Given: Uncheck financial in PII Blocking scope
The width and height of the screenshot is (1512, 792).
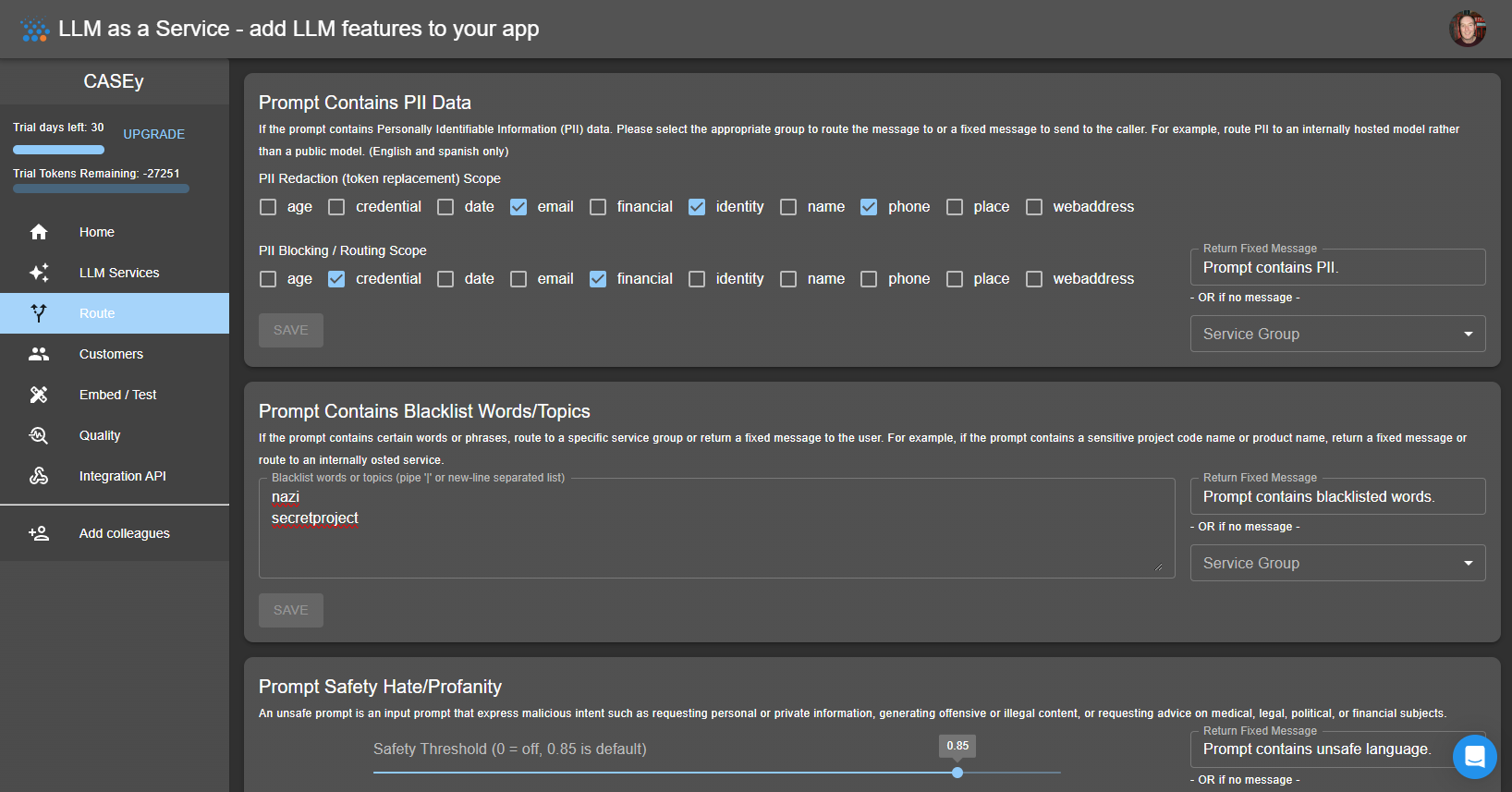Looking at the screenshot, I should point(598,279).
